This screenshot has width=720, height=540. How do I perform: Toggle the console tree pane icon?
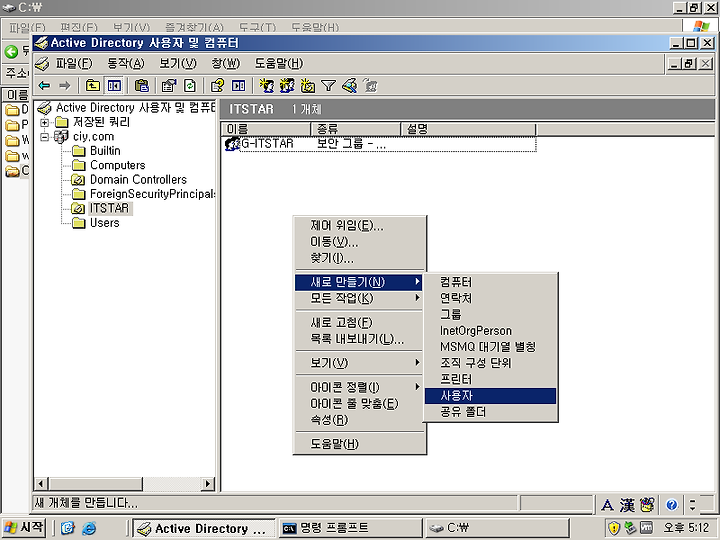114,85
